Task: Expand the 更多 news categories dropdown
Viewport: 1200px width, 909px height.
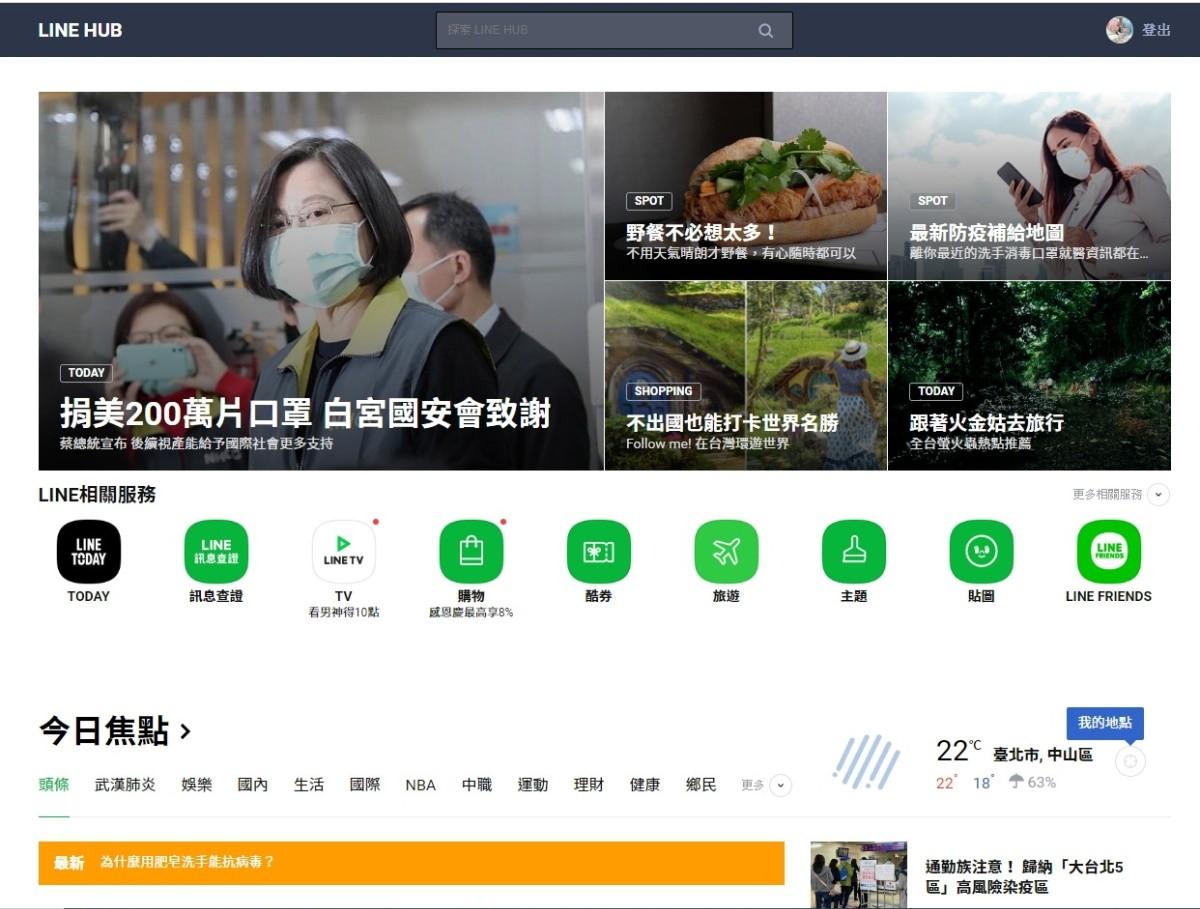Action: [780, 786]
